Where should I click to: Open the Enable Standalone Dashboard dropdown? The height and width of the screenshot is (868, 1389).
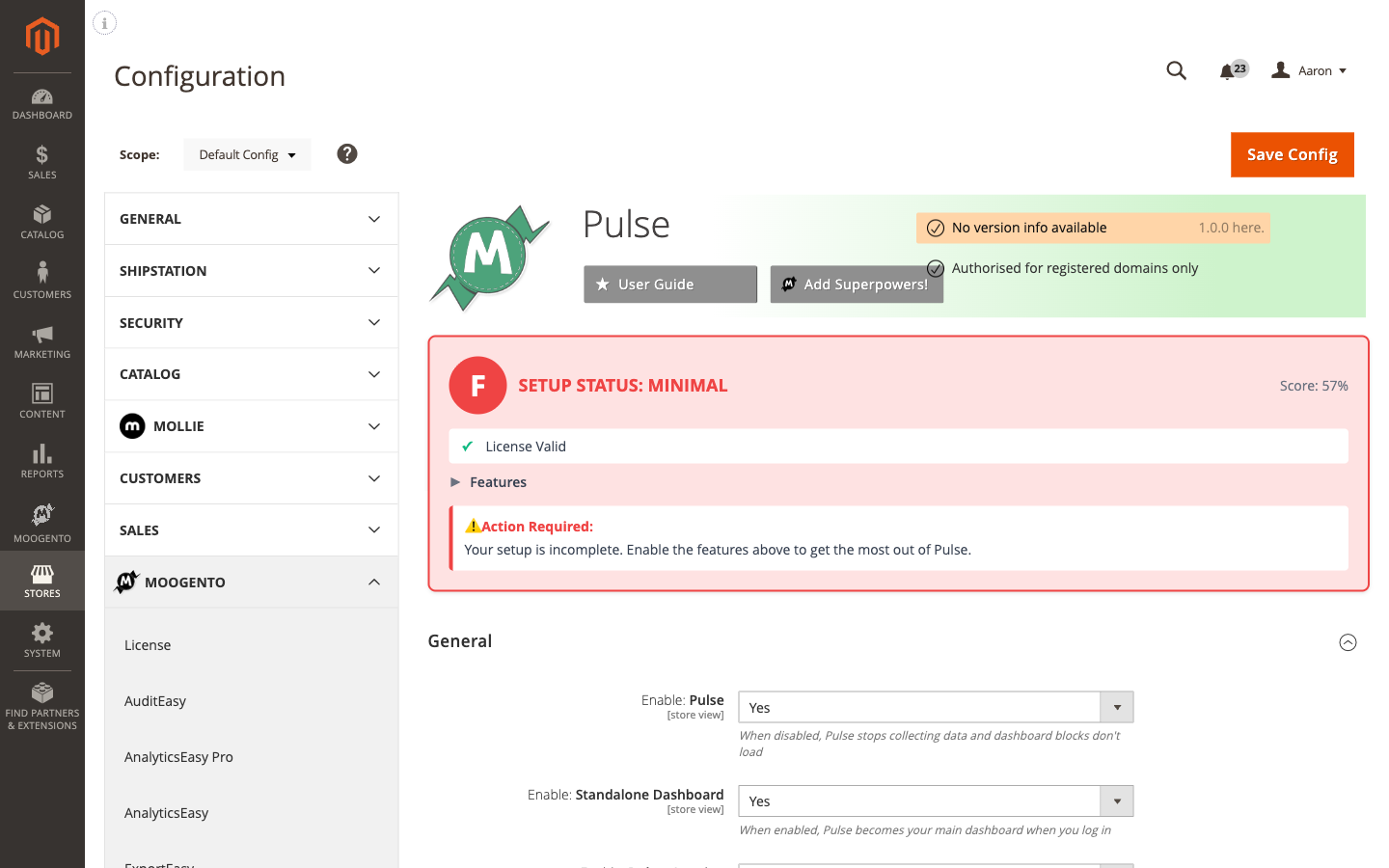936,801
